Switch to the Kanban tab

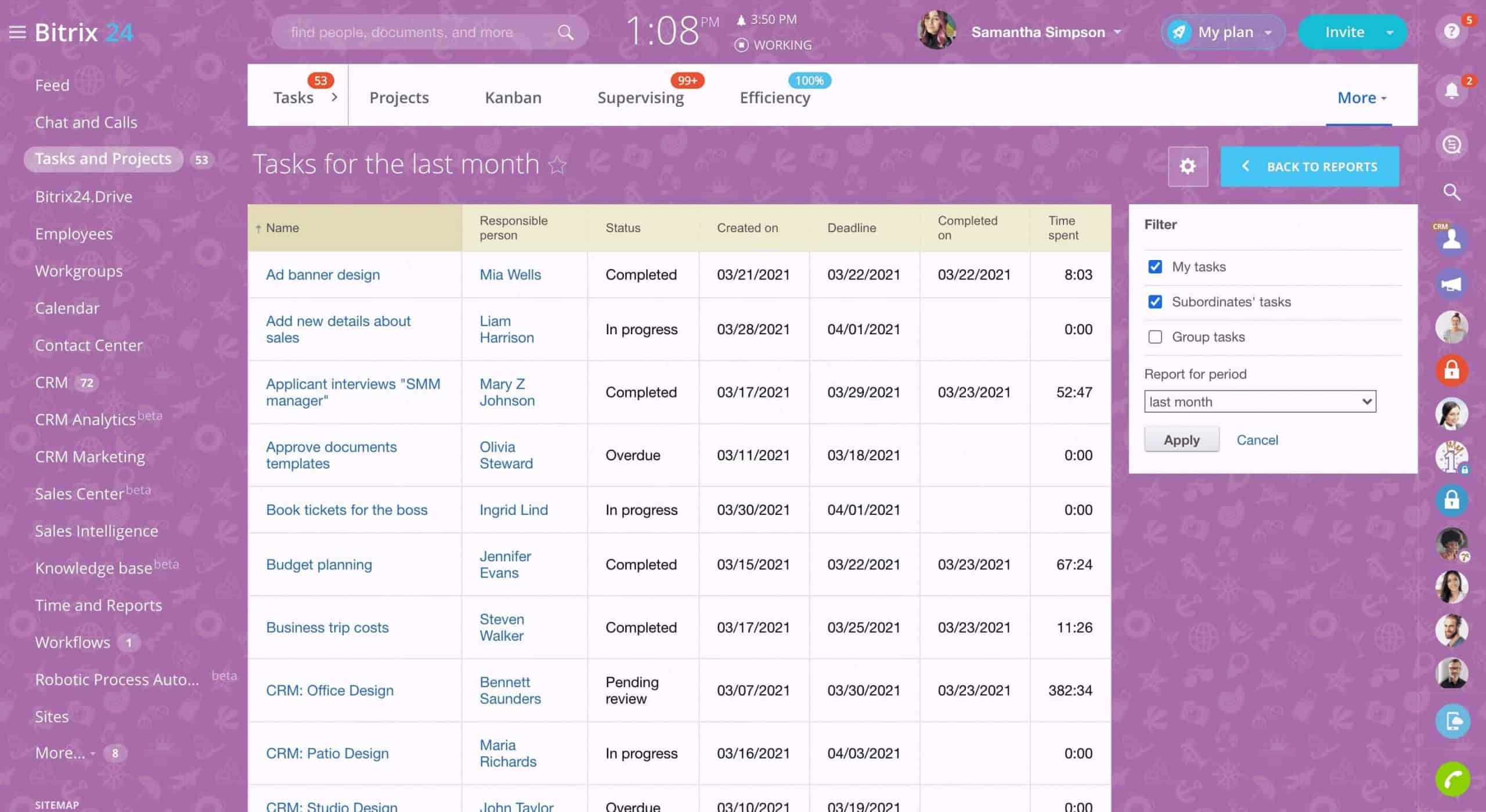tap(513, 98)
